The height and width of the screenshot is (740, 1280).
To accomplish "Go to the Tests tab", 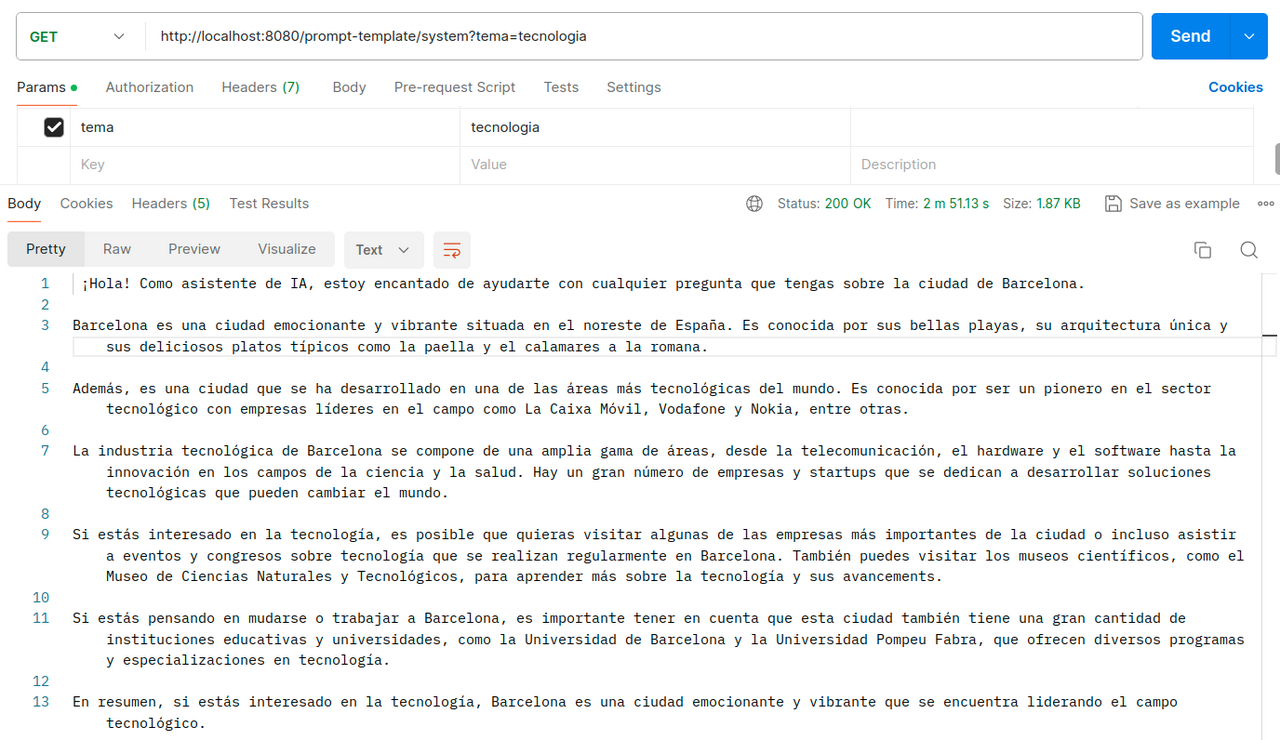I will 561,87.
